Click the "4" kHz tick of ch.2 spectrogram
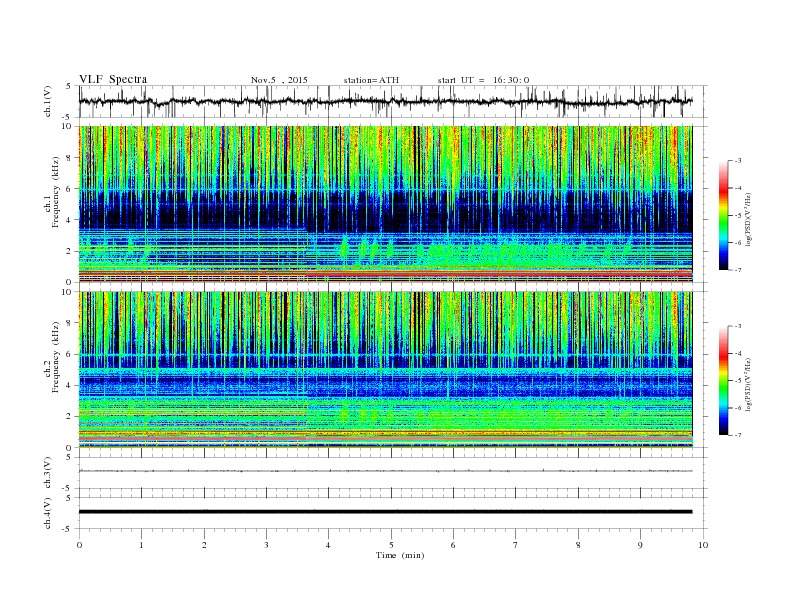Image resolution: width=792 pixels, height=612 pixels. pyautogui.click(x=70, y=385)
